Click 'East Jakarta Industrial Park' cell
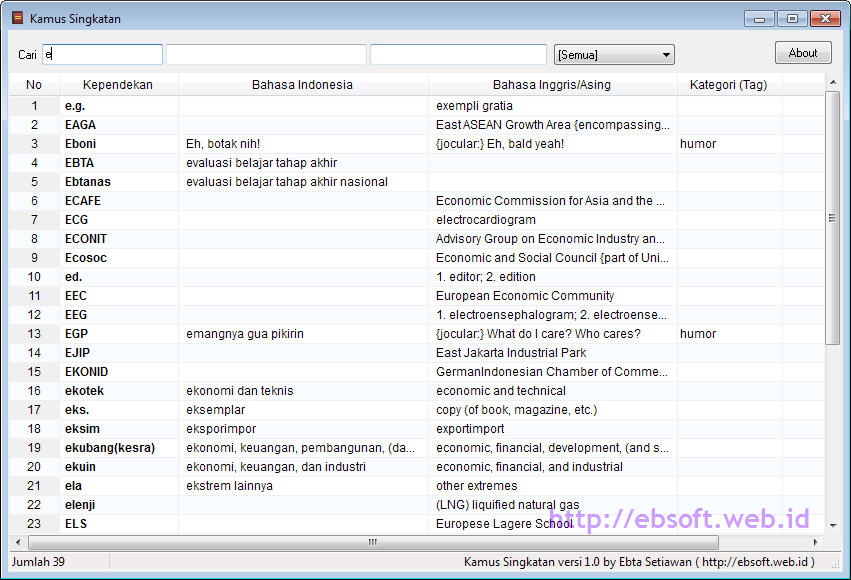This screenshot has height=580, width=851. 511,353
